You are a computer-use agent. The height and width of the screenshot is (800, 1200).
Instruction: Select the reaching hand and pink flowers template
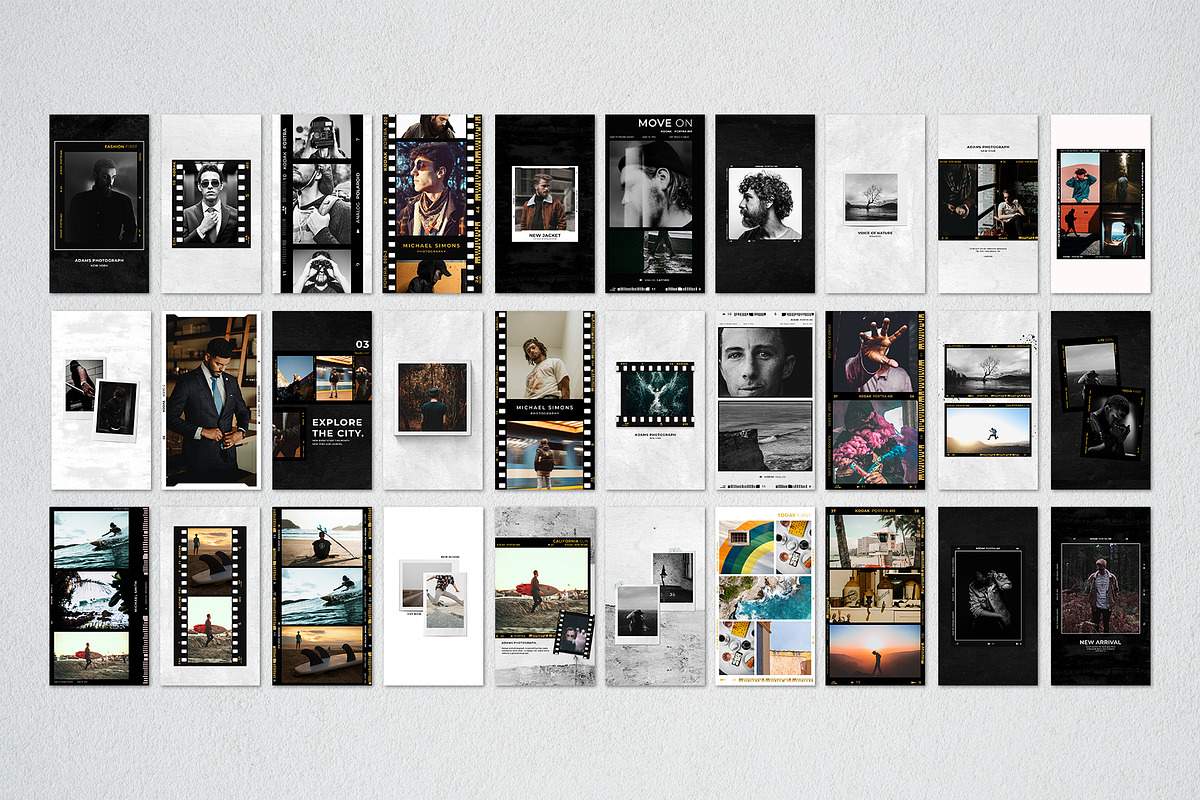877,400
